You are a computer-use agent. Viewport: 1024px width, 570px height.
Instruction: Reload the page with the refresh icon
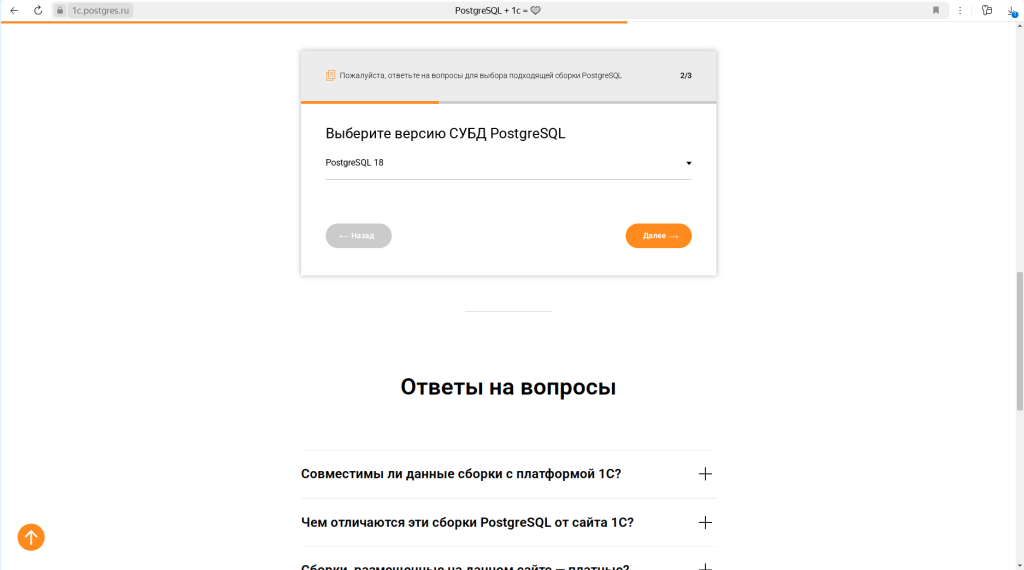(x=37, y=10)
